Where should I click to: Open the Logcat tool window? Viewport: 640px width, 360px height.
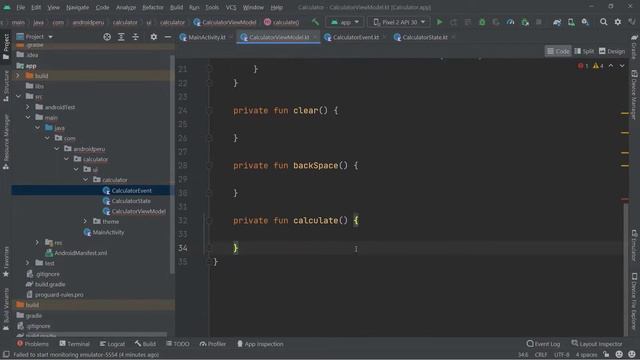tap(113, 344)
